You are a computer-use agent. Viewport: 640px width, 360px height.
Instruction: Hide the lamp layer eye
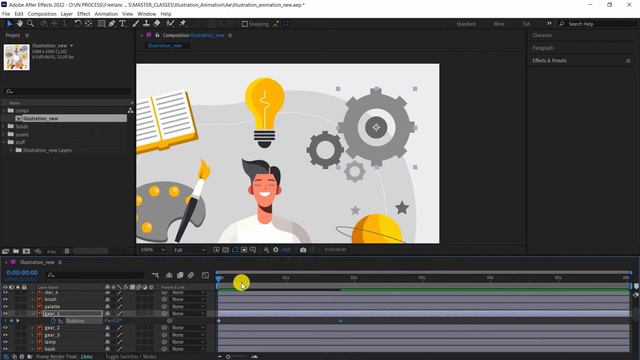(5, 342)
